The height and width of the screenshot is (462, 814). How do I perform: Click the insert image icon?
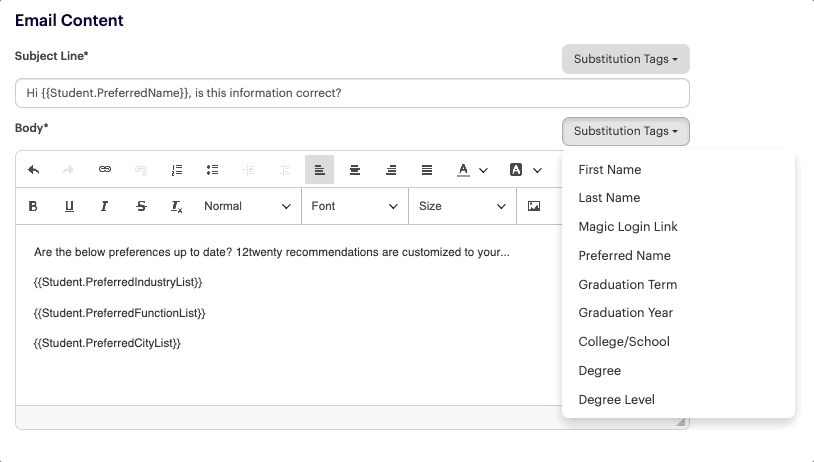pyautogui.click(x=534, y=206)
